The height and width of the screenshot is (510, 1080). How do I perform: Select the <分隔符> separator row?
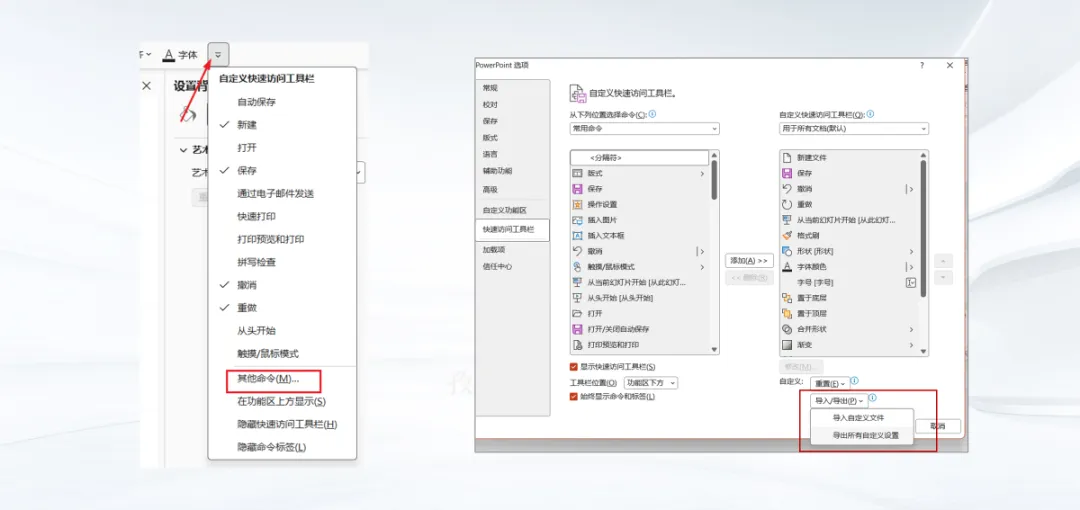pyautogui.click(x=640, y=158)
